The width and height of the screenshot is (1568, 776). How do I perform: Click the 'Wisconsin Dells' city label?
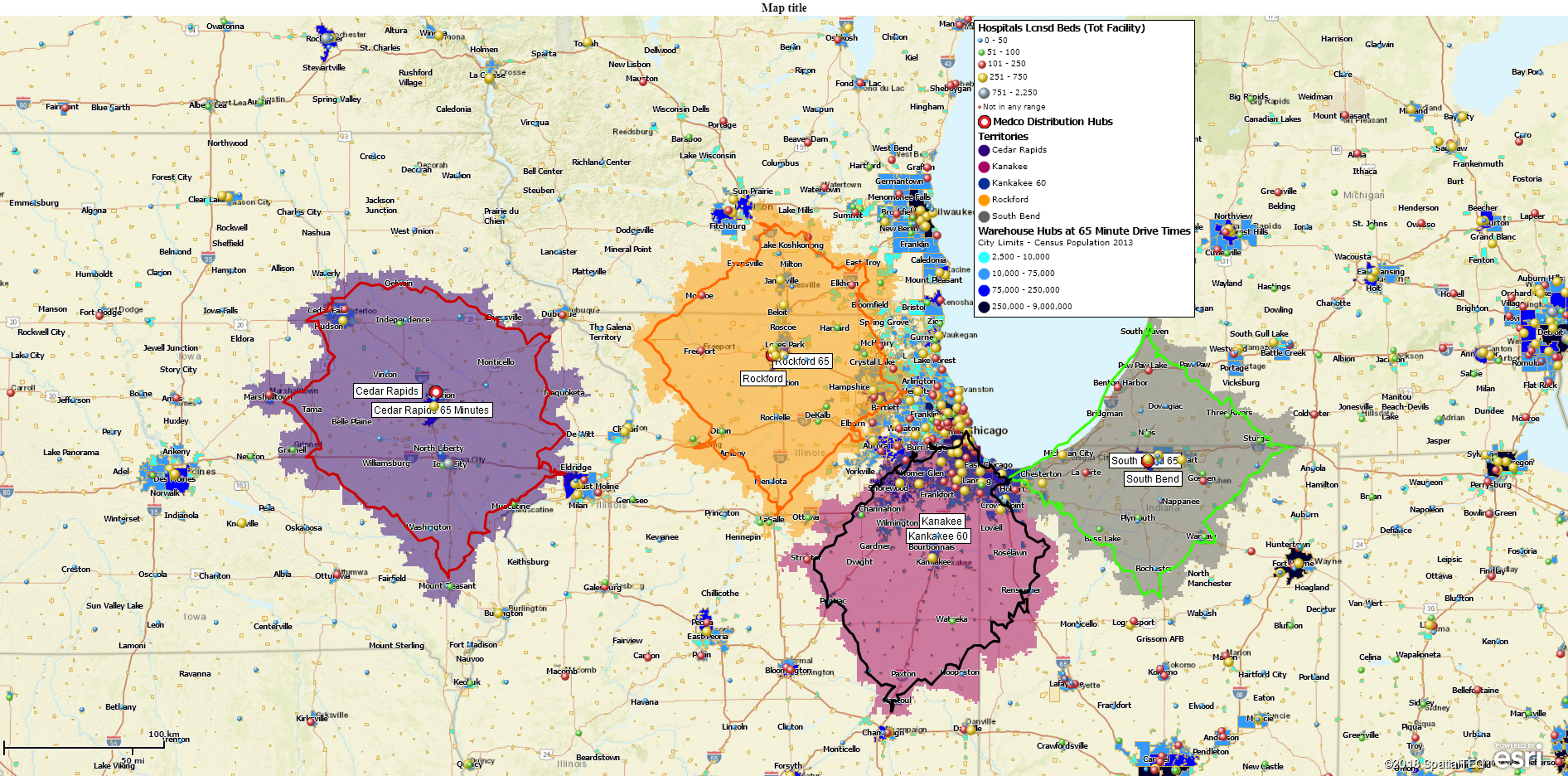click(x=680, y=109)
